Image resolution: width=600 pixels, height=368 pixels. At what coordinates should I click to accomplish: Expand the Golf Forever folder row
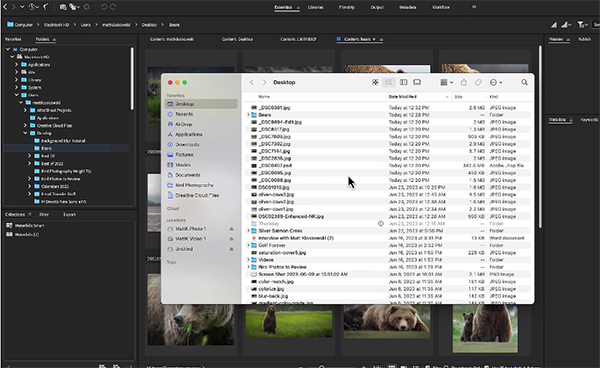(x=248, y=245)
